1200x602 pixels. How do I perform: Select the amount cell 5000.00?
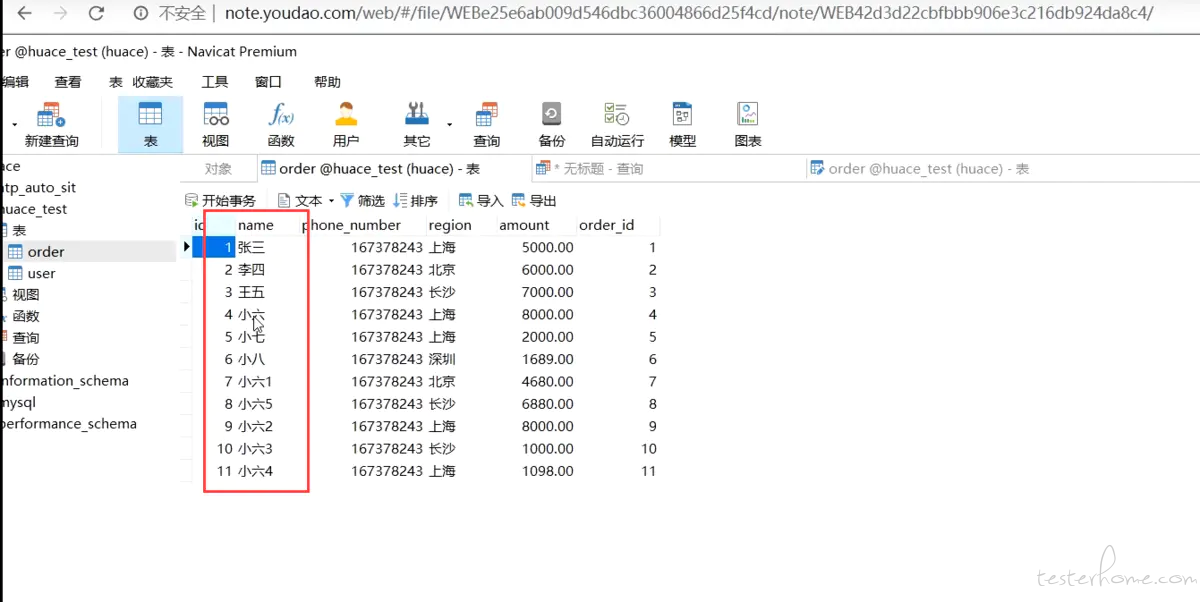547,247
